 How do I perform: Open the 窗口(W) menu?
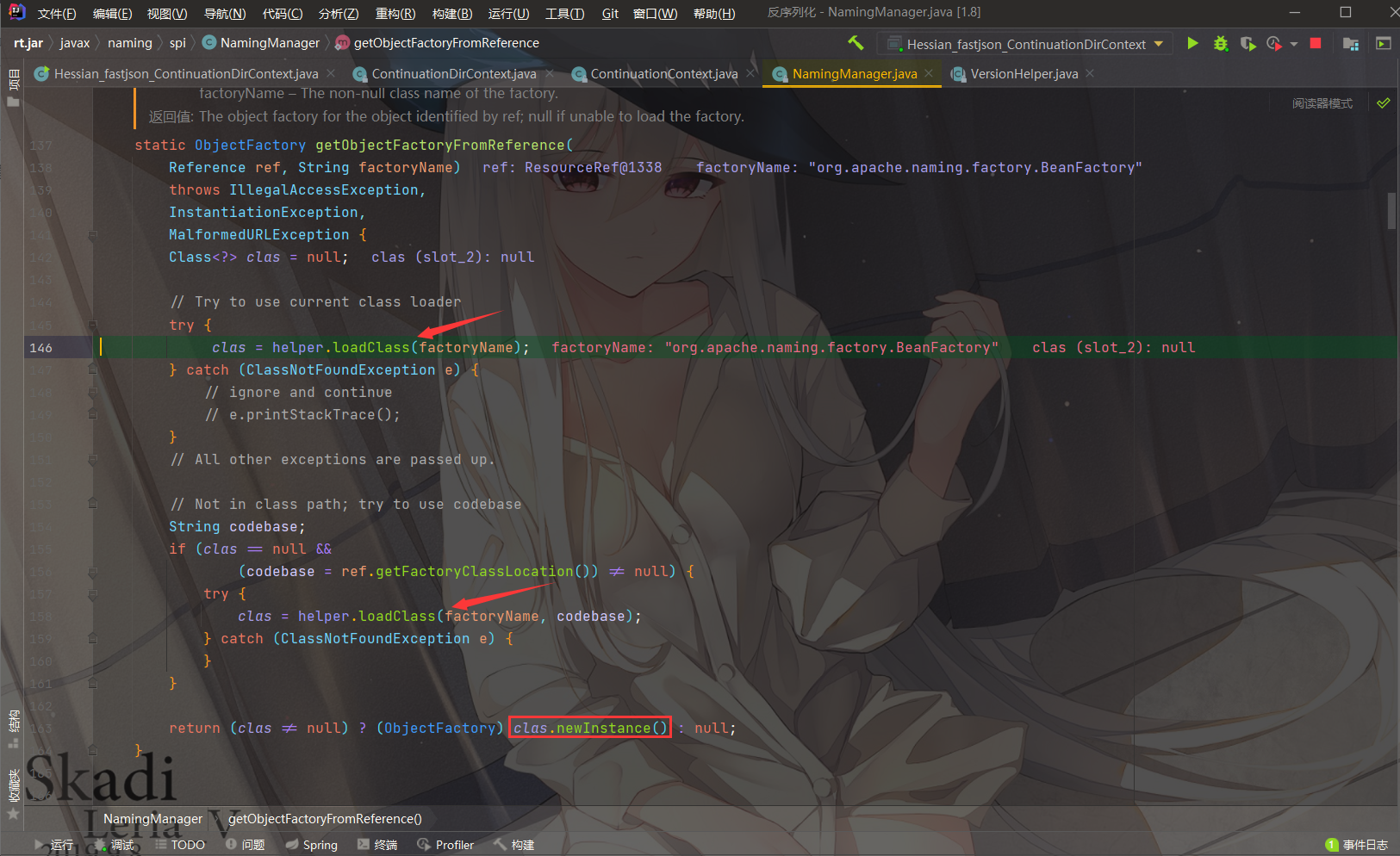pyautogui.click(x=655, y=14)
